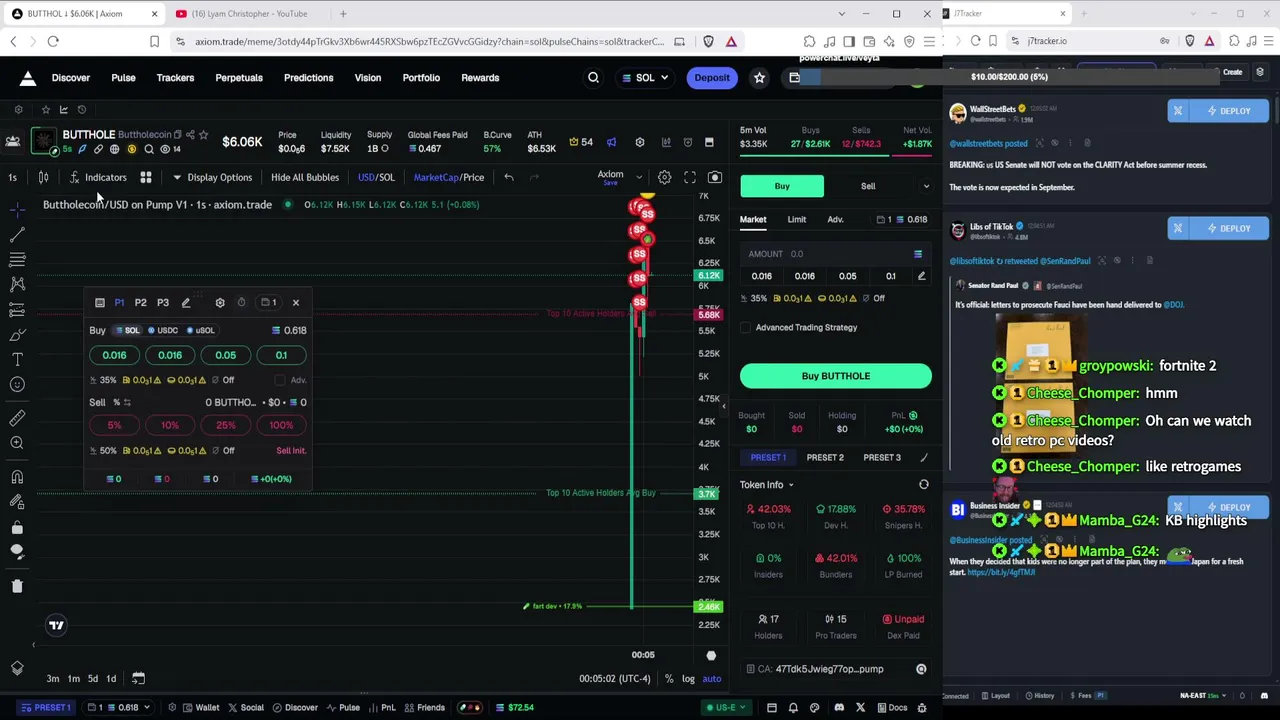Select the trend line drawing tool
The width and height of the screenshot is (1280, 720).
point(17,234)
